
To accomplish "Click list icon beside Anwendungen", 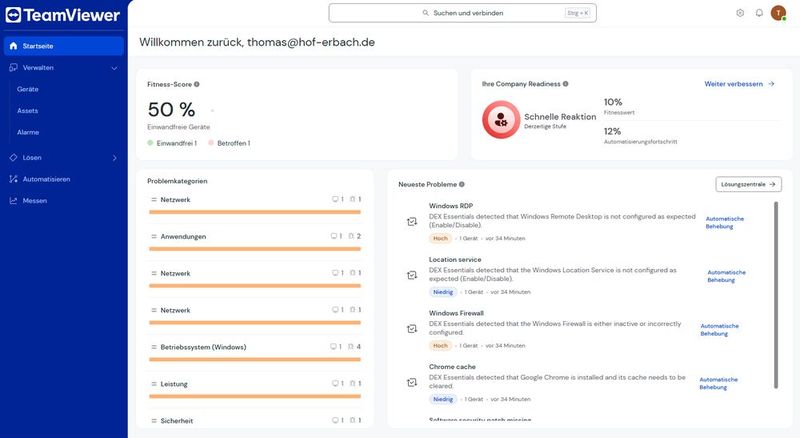I will click(x=154, y=236).
